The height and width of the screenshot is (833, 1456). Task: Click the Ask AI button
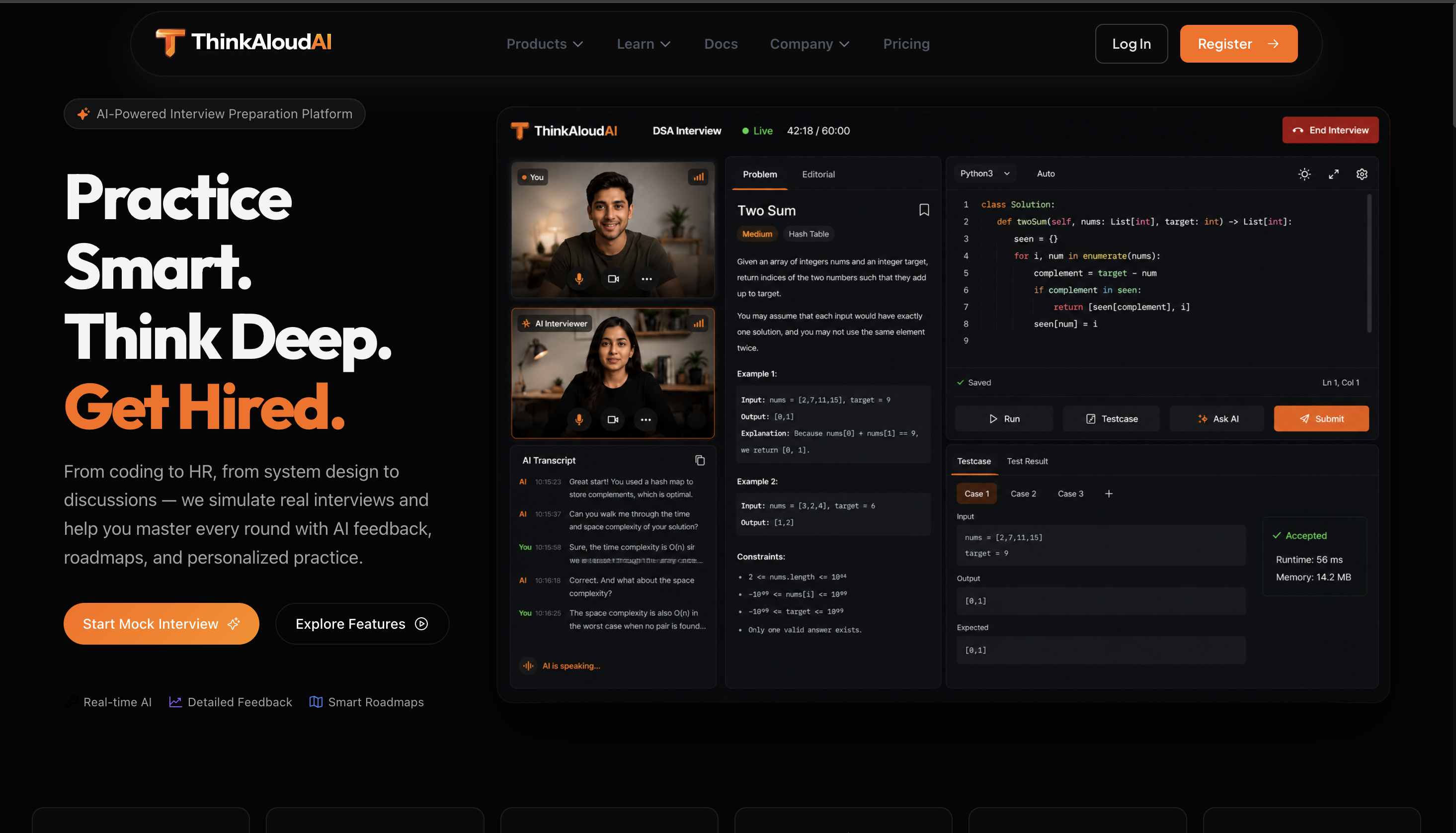tap(1217, 418)
